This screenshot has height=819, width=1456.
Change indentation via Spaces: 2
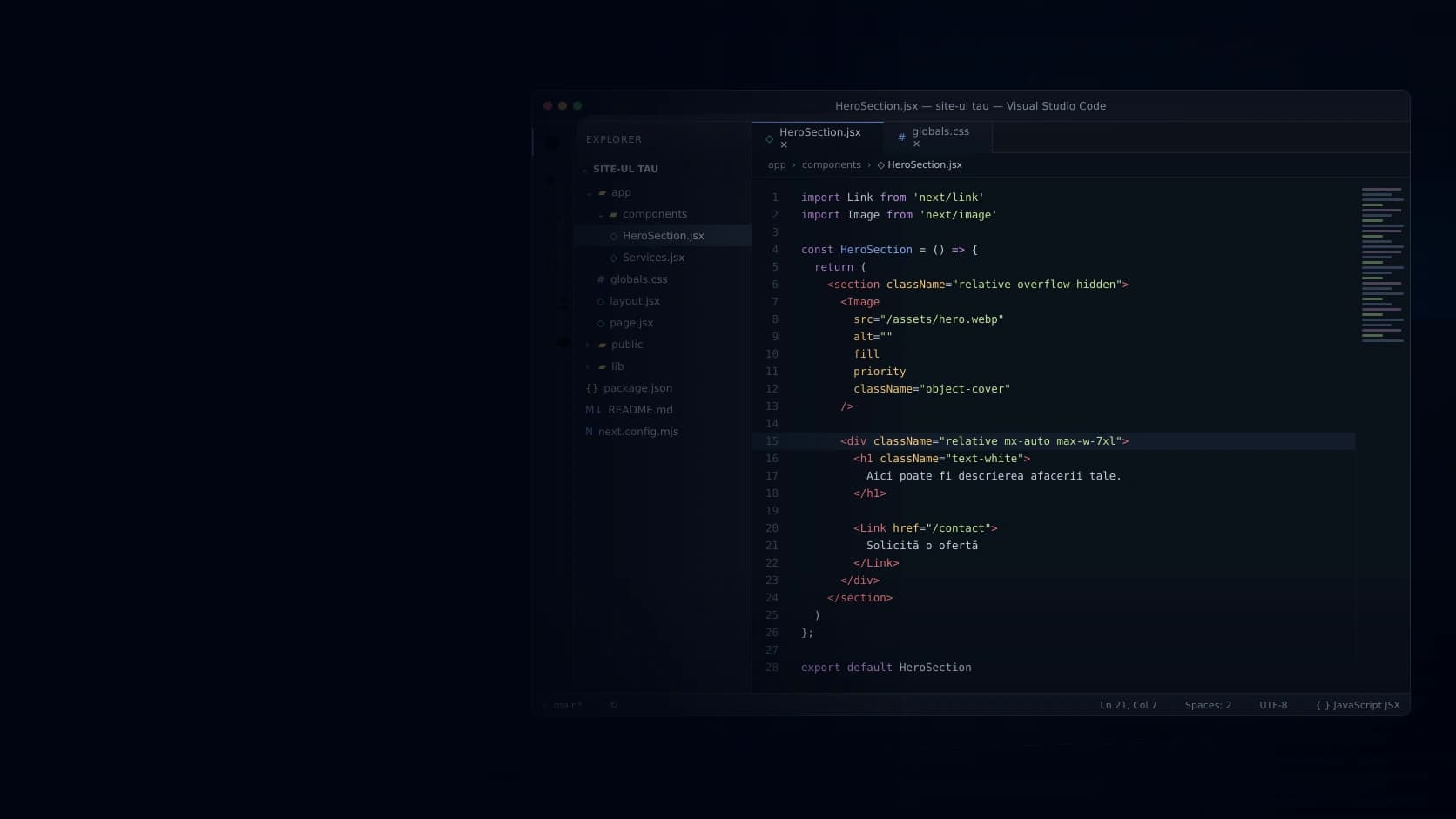point(1208,706)
